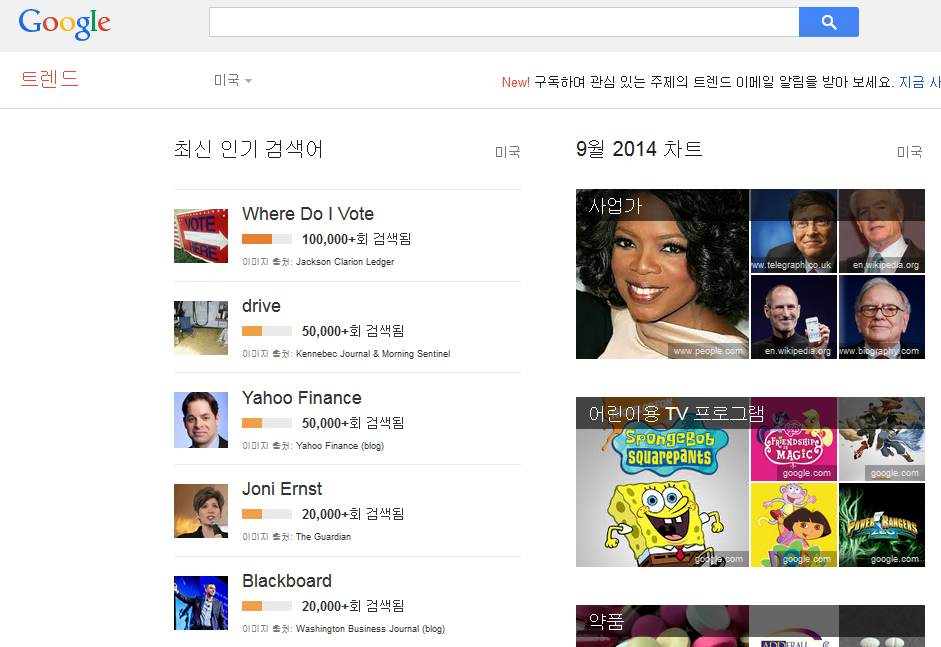Open the man holding a phone photo

(x=793, y=317)
